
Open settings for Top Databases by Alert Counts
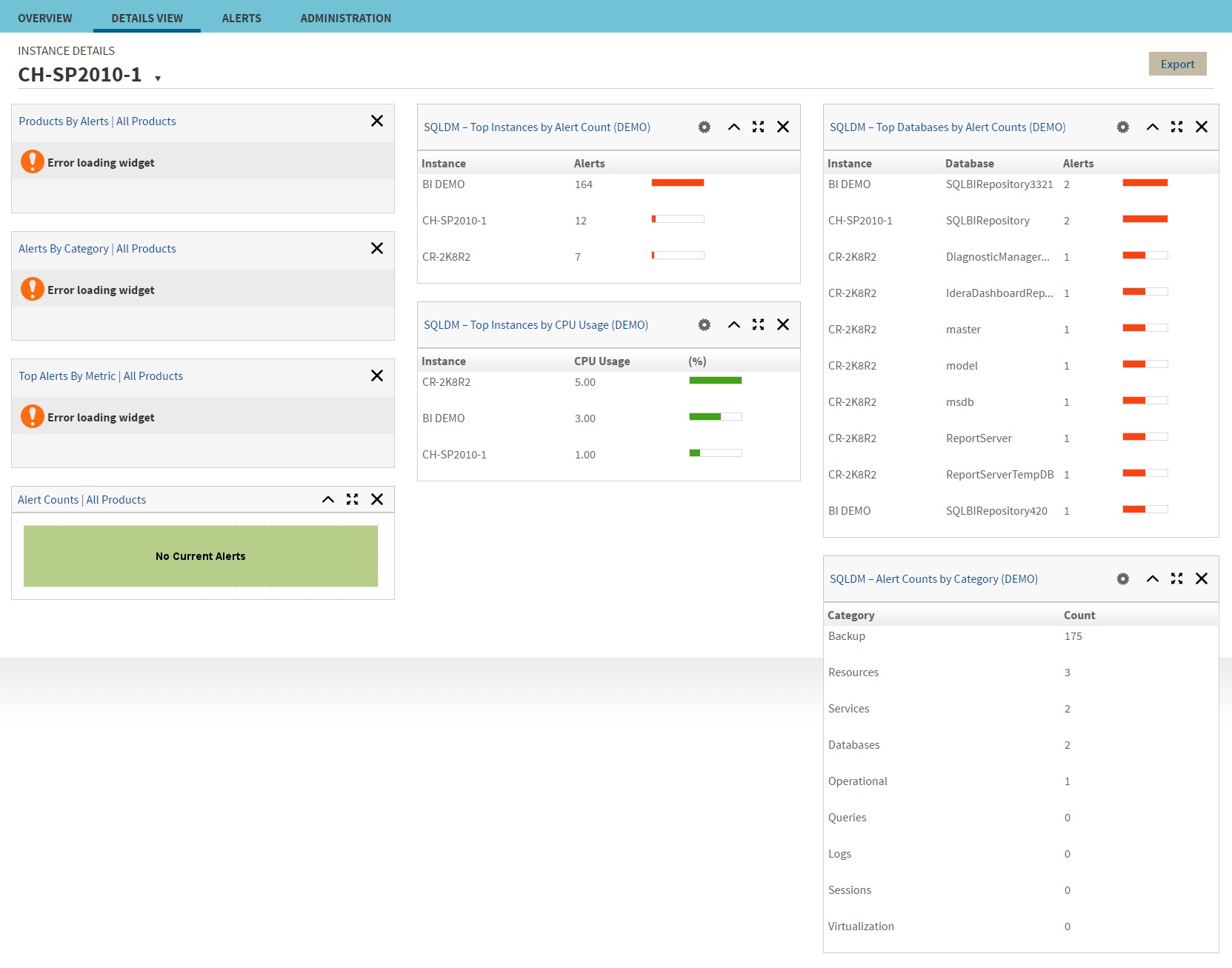[x=1122, y=127]
